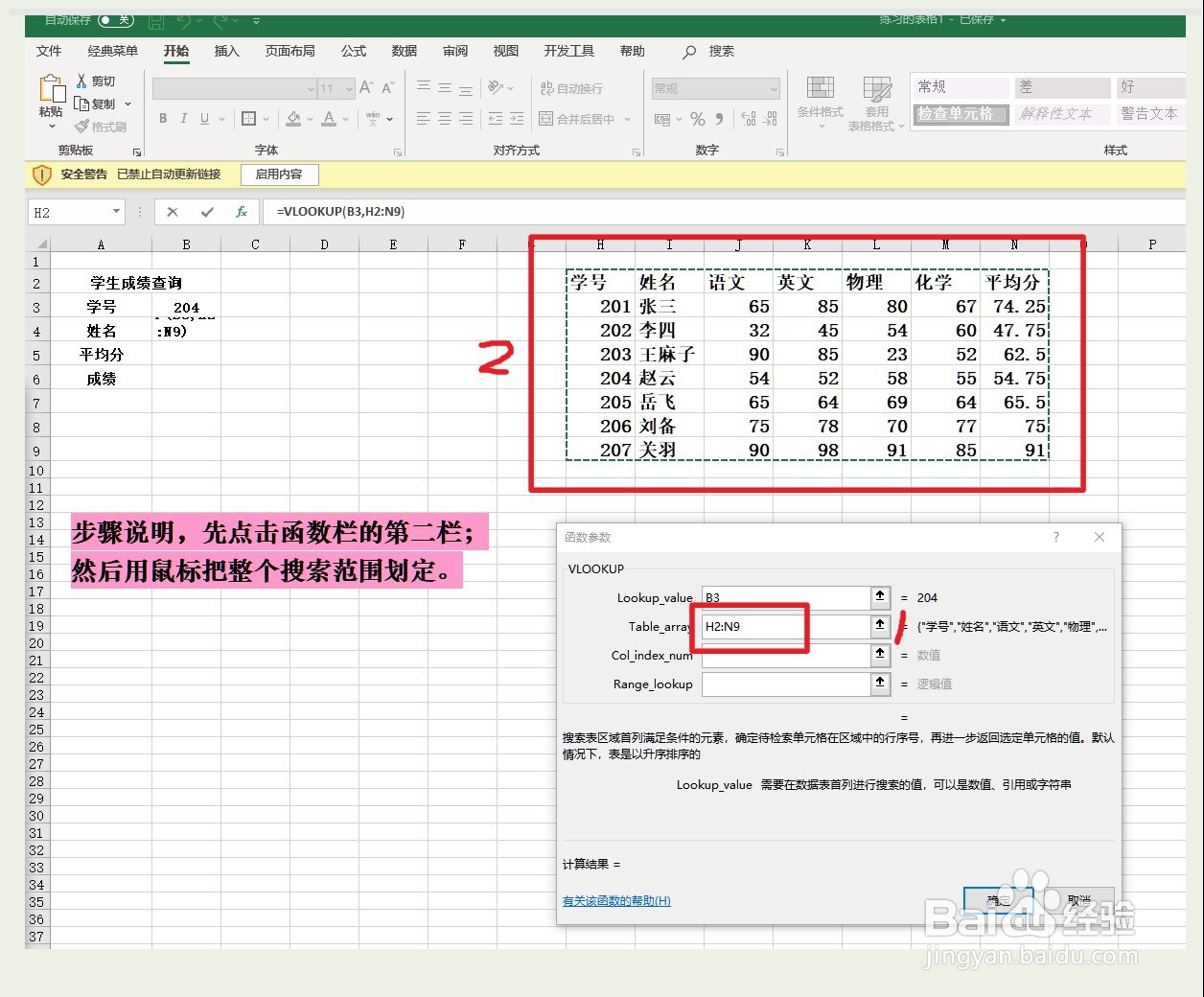This screenshot has height=997, width=1204.
Task: Open the 文件 menu
Action: [x=48, y=51]
